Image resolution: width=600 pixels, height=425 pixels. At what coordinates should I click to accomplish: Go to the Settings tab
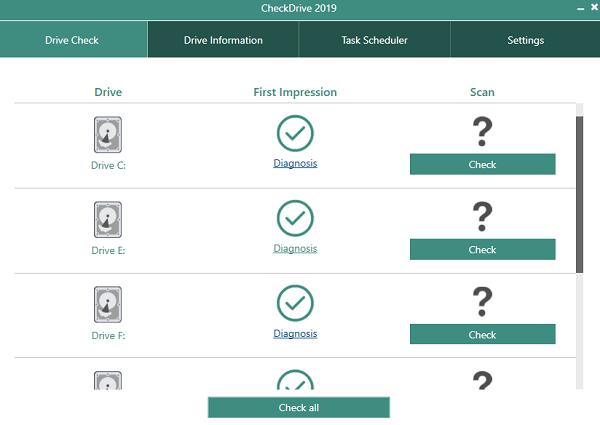point(525,40)
